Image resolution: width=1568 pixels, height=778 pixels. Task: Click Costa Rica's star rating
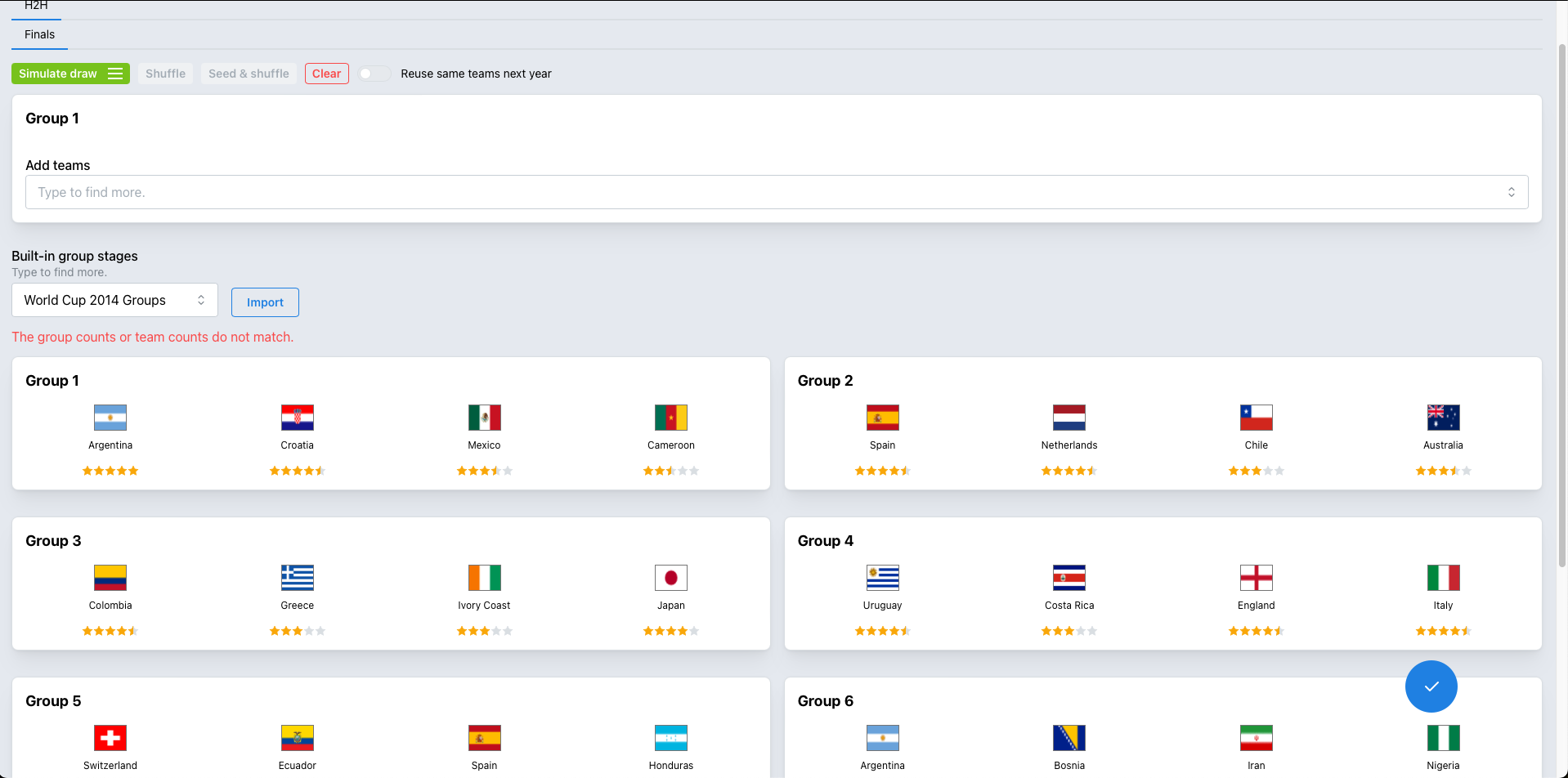1069,631
